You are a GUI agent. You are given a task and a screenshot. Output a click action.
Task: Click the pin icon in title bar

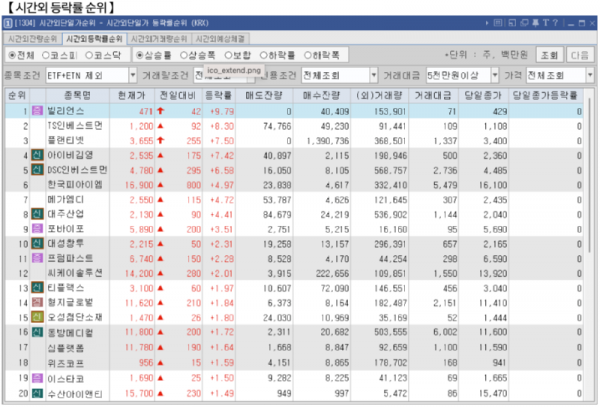(535, 23)
